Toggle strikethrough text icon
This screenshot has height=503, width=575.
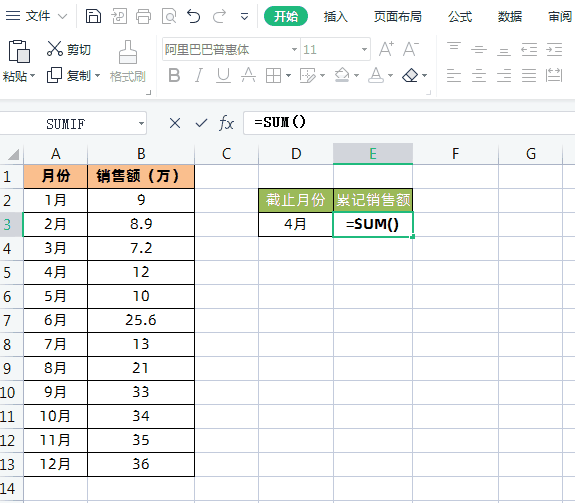[248, 76]
